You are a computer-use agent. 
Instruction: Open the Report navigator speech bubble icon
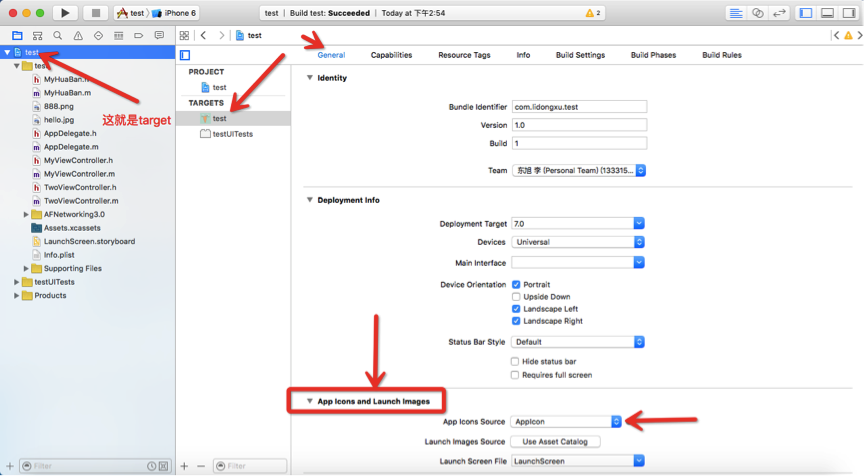pyautogui.click(x=159, y=35)
